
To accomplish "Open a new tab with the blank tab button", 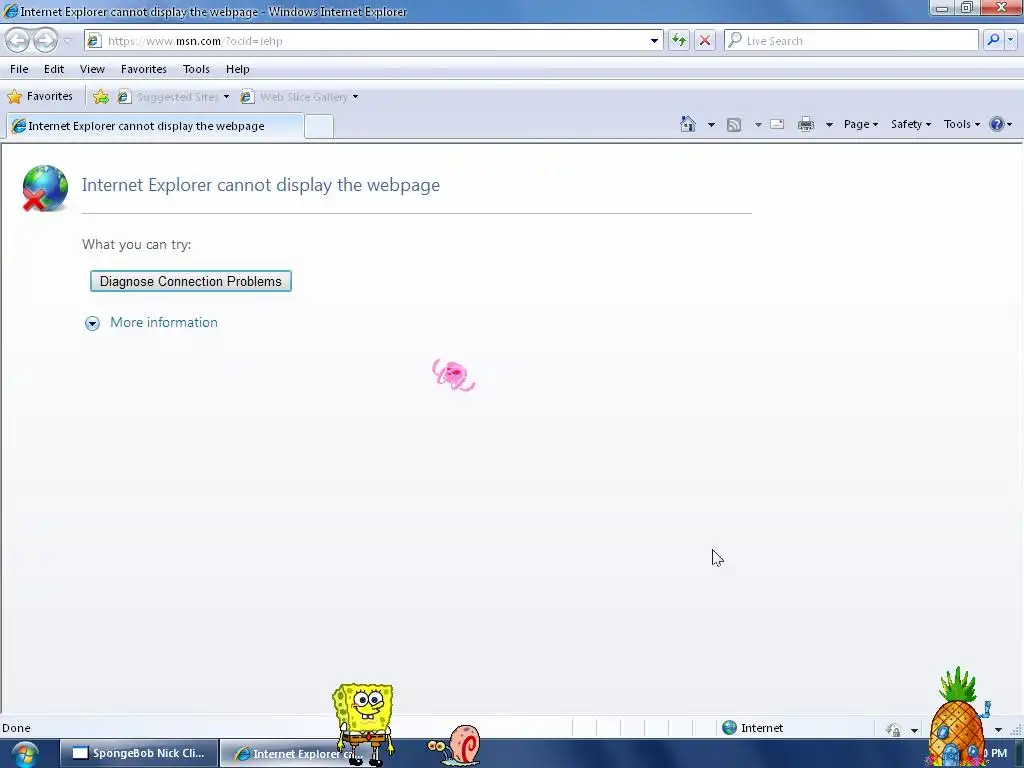I will pyautogui.click(x=319, y=126).
